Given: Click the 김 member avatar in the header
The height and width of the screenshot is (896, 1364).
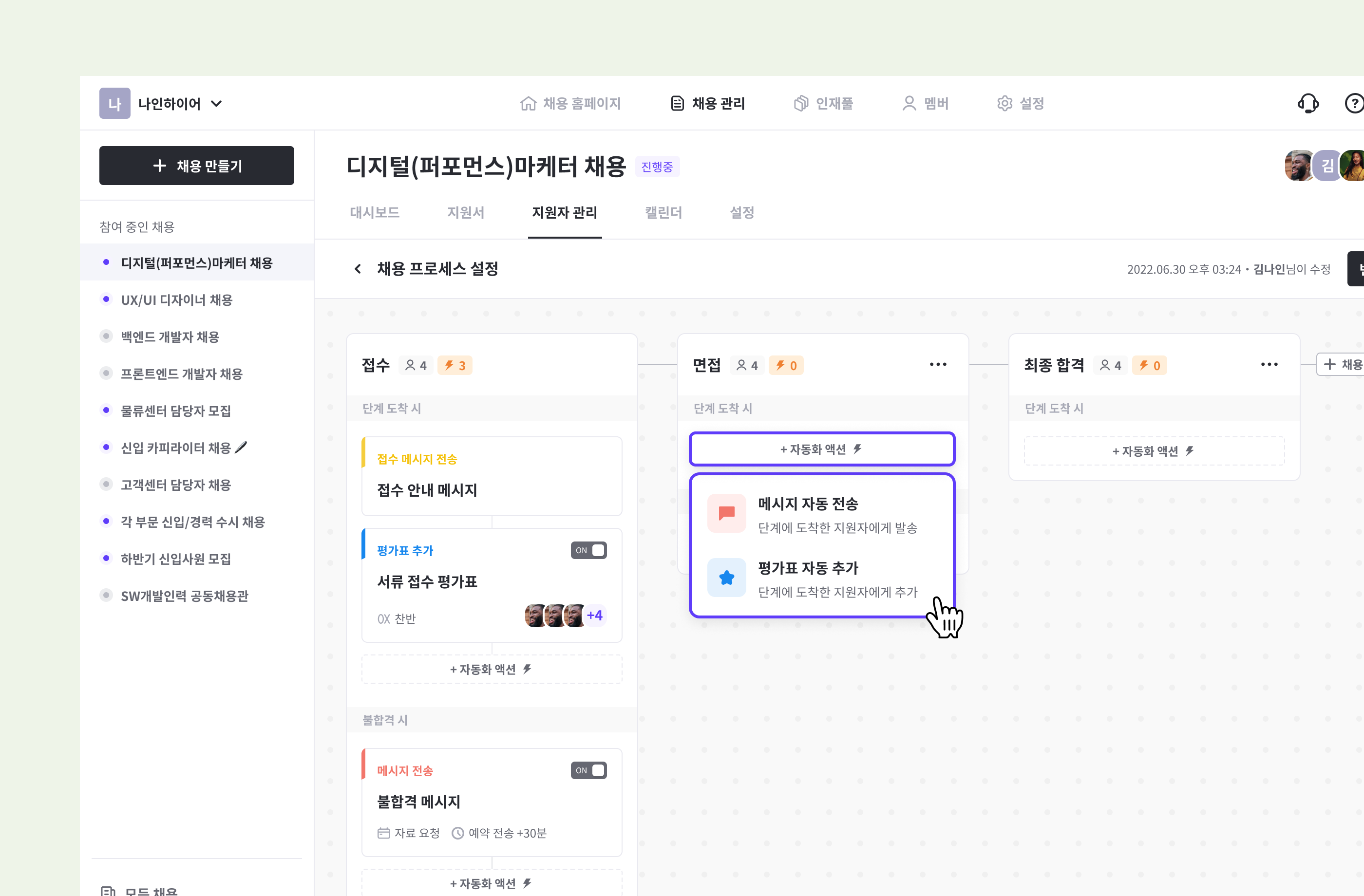Looking at the screenshot, I should 1327,166.
